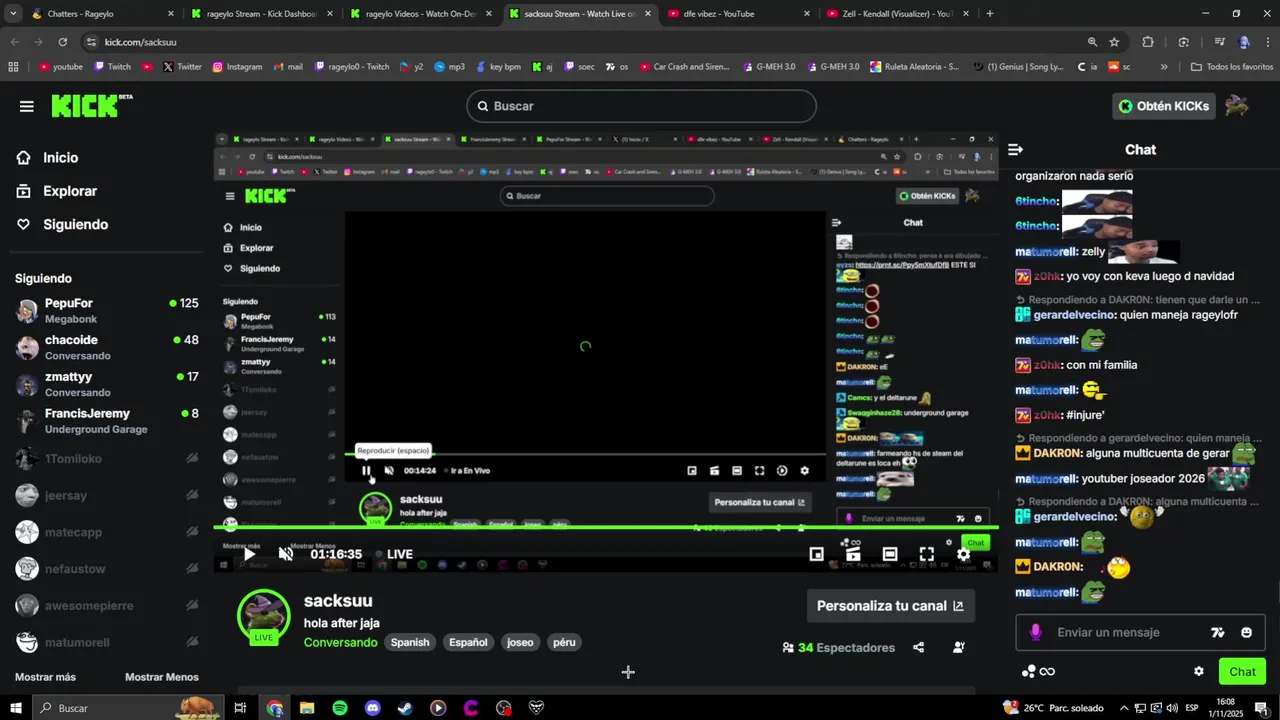
Task: Click the Obtén KICKs button
Action: (x=1163, y=106)
